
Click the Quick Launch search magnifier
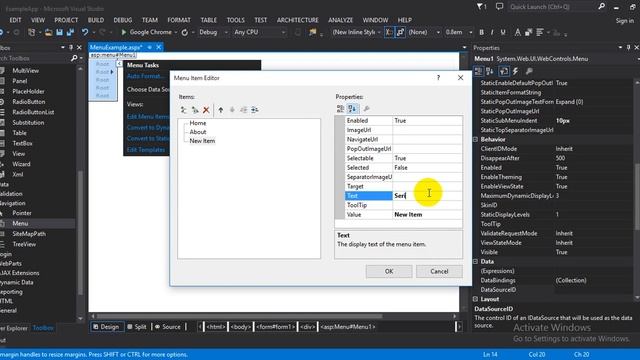[x=601, y=7]
